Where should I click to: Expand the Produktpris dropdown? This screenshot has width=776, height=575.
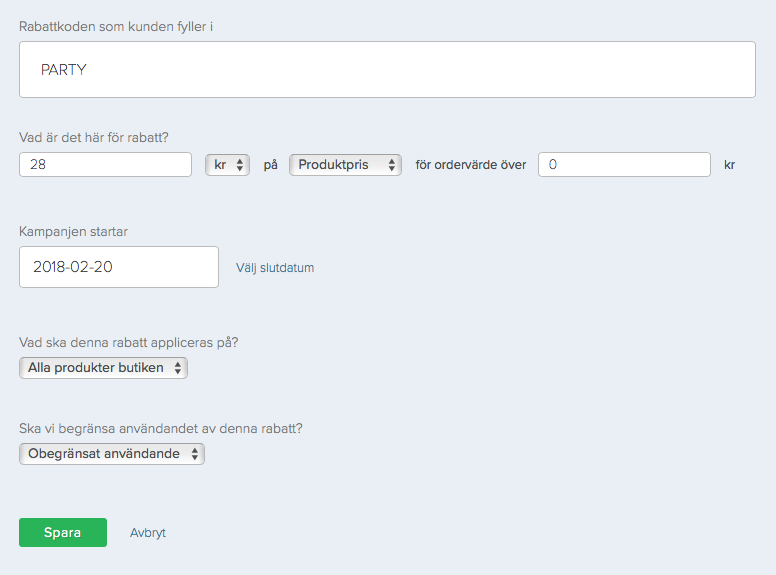tap(345, 165)
